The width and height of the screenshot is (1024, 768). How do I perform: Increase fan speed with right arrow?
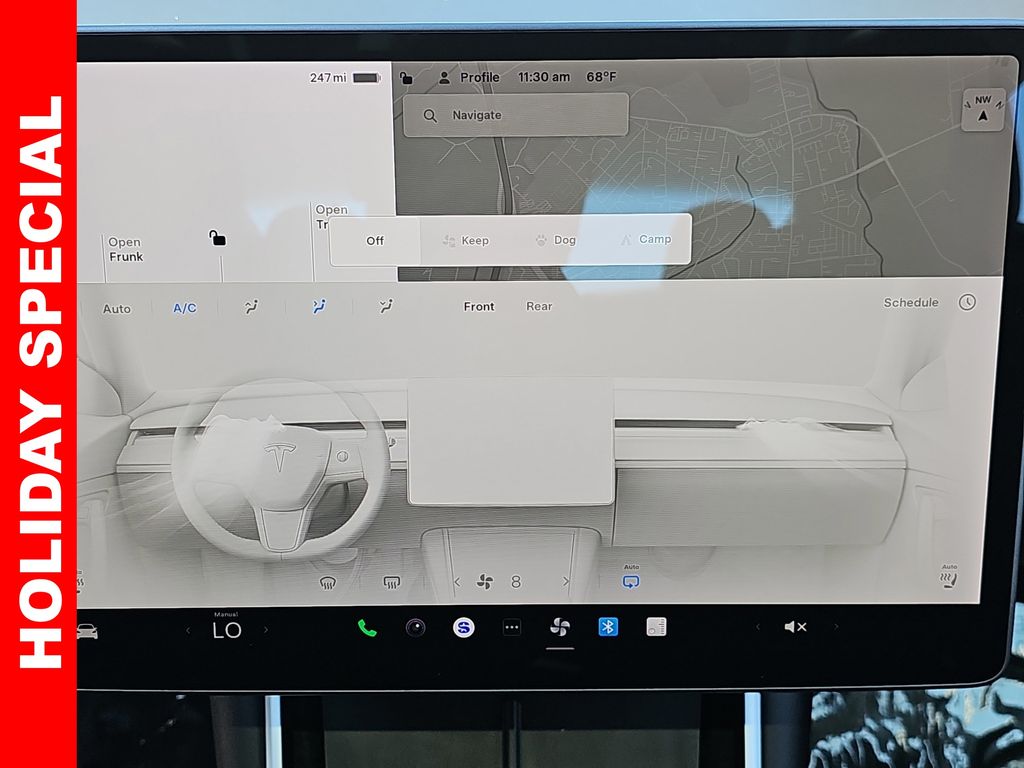(566, 582)
